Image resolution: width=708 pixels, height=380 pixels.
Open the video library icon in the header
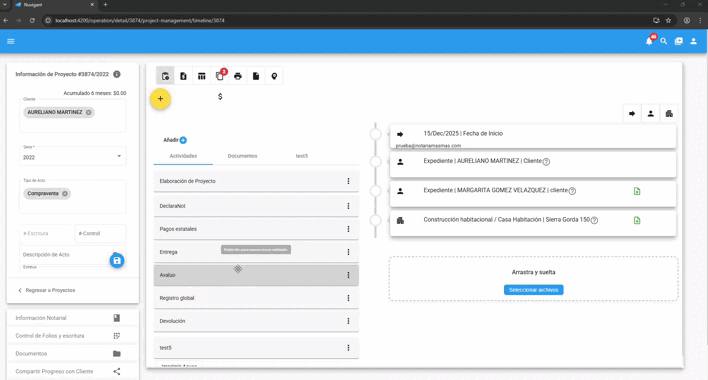[679, 41]
